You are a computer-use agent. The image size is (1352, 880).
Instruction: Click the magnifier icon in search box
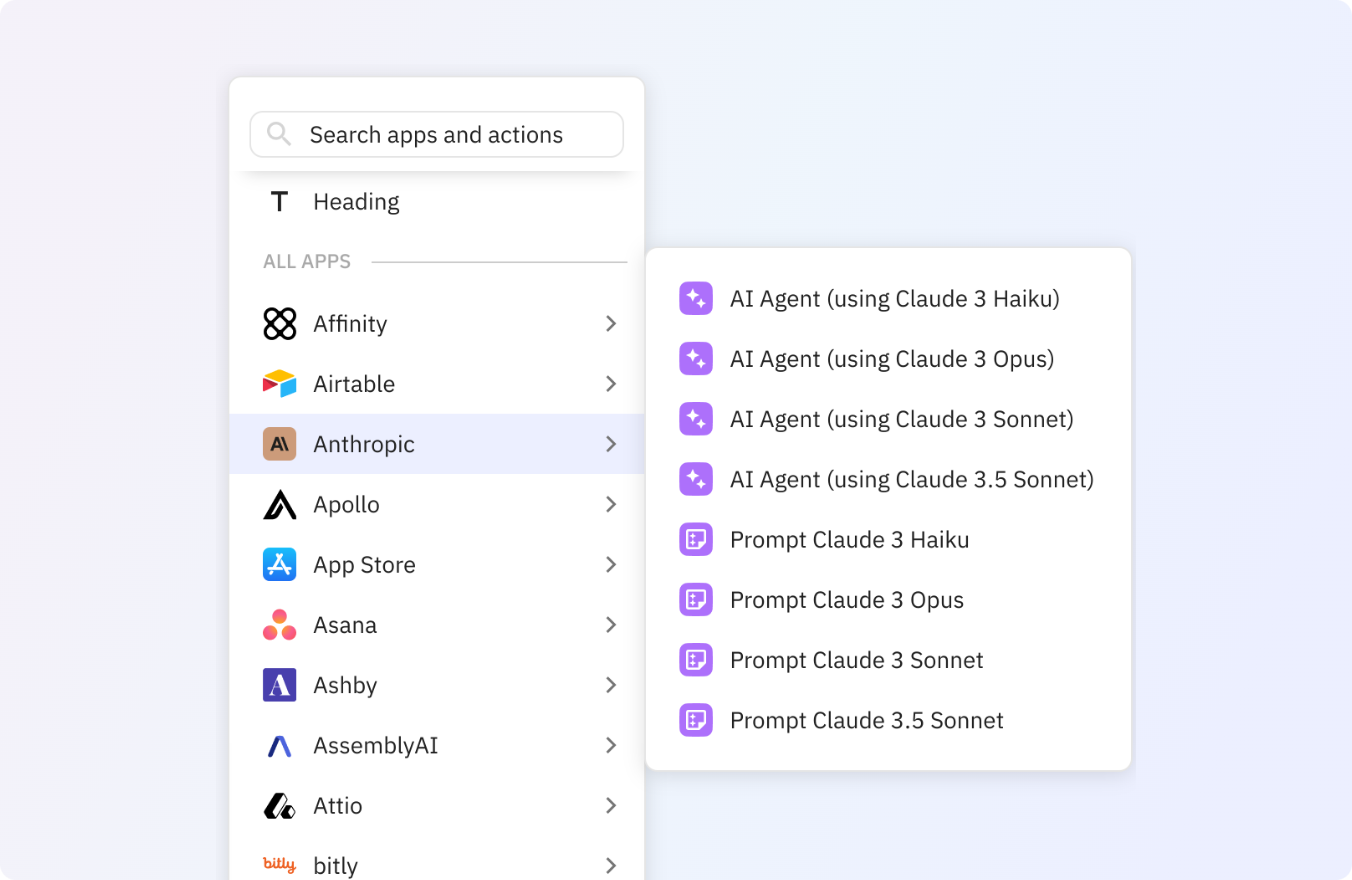click(279, 134)
